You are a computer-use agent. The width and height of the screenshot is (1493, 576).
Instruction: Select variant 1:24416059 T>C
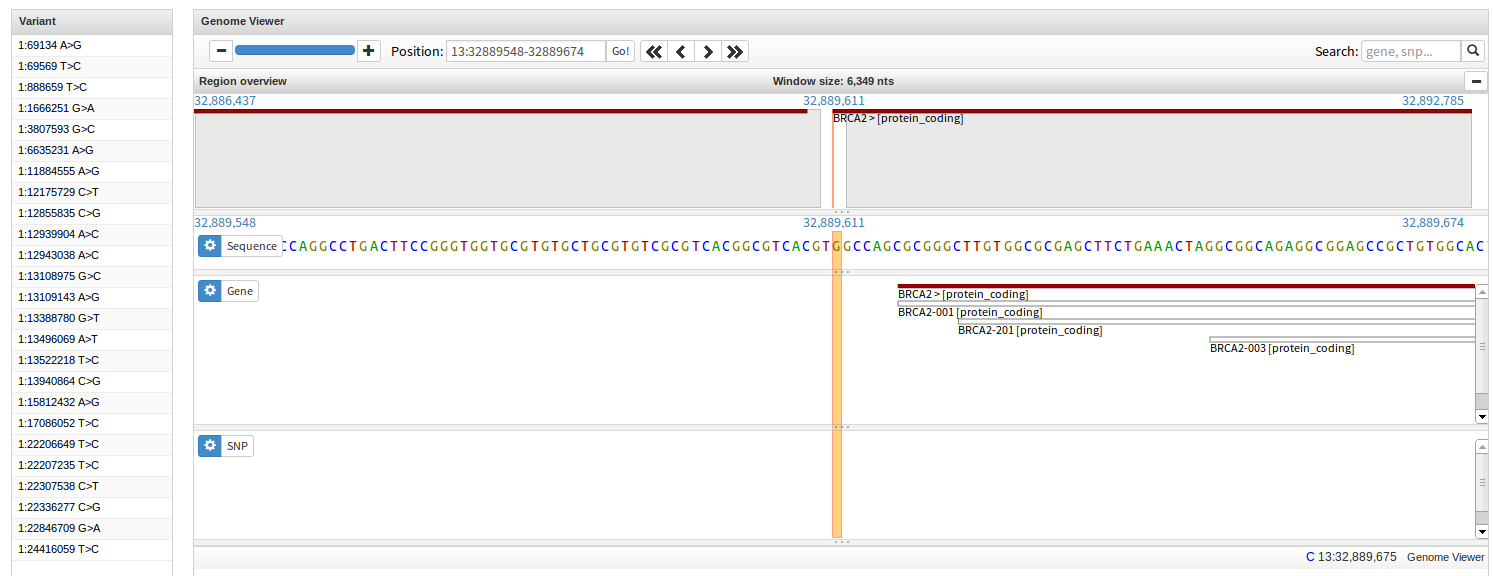point(92,549)
